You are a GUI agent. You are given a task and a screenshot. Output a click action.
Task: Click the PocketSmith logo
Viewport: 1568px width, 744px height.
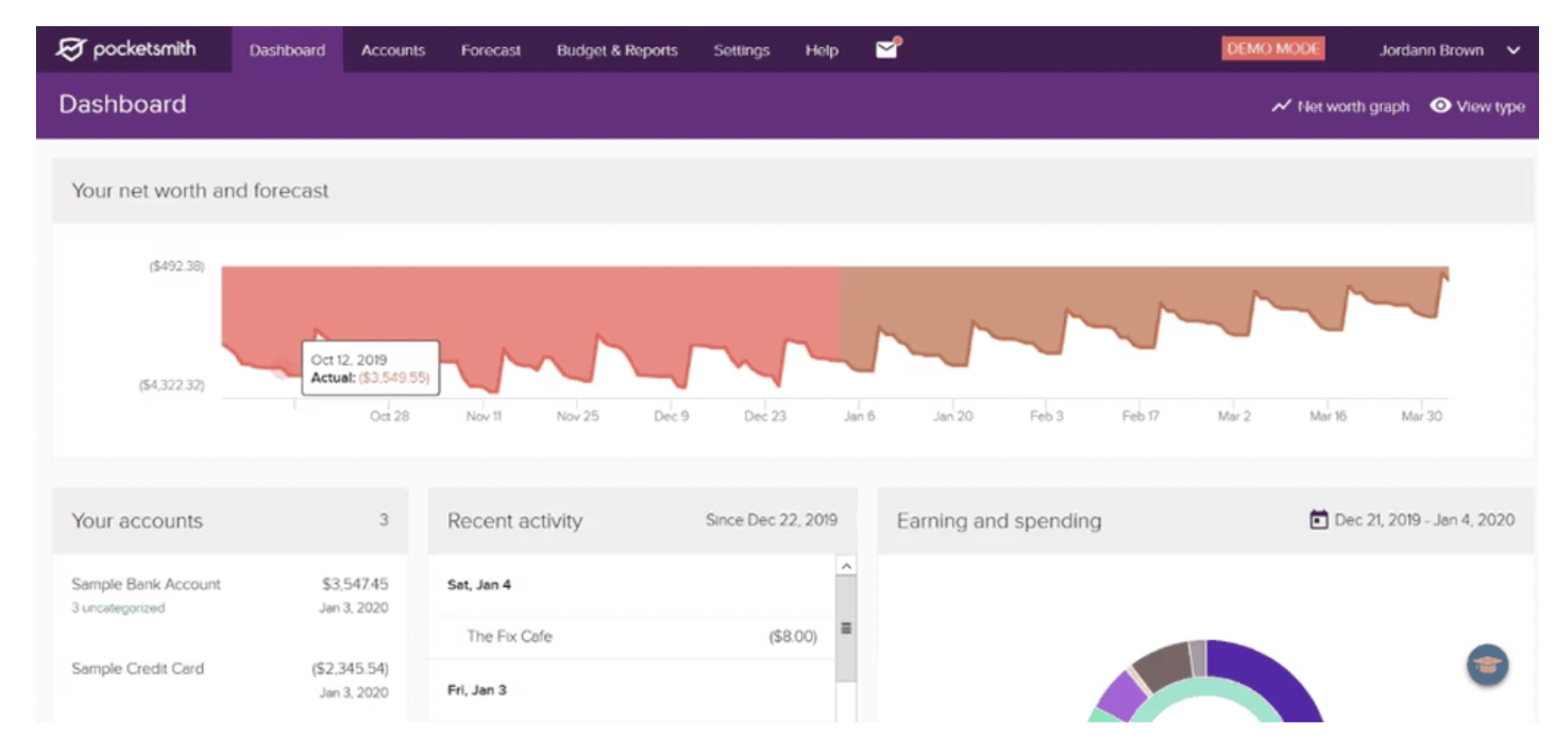click(x=126, y=49)
